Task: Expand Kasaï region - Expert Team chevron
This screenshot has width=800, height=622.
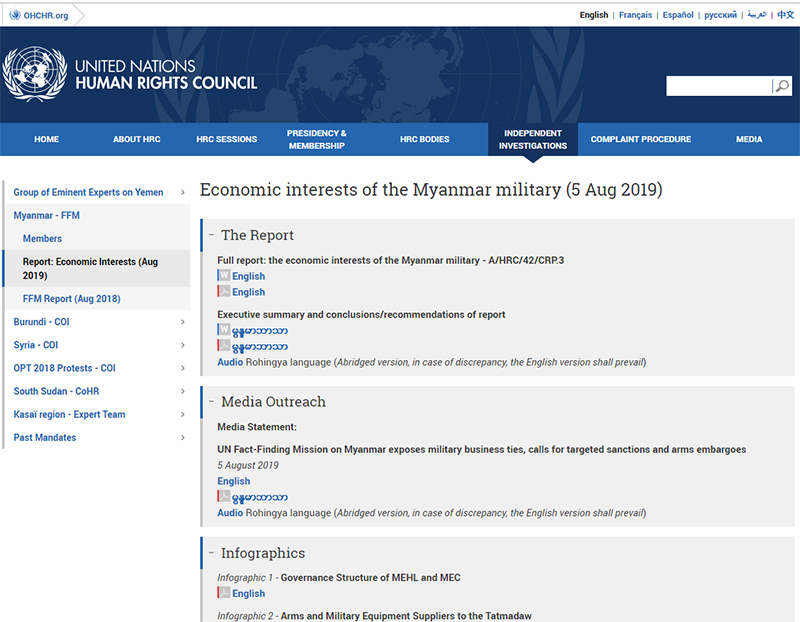Action: point(183,414)
